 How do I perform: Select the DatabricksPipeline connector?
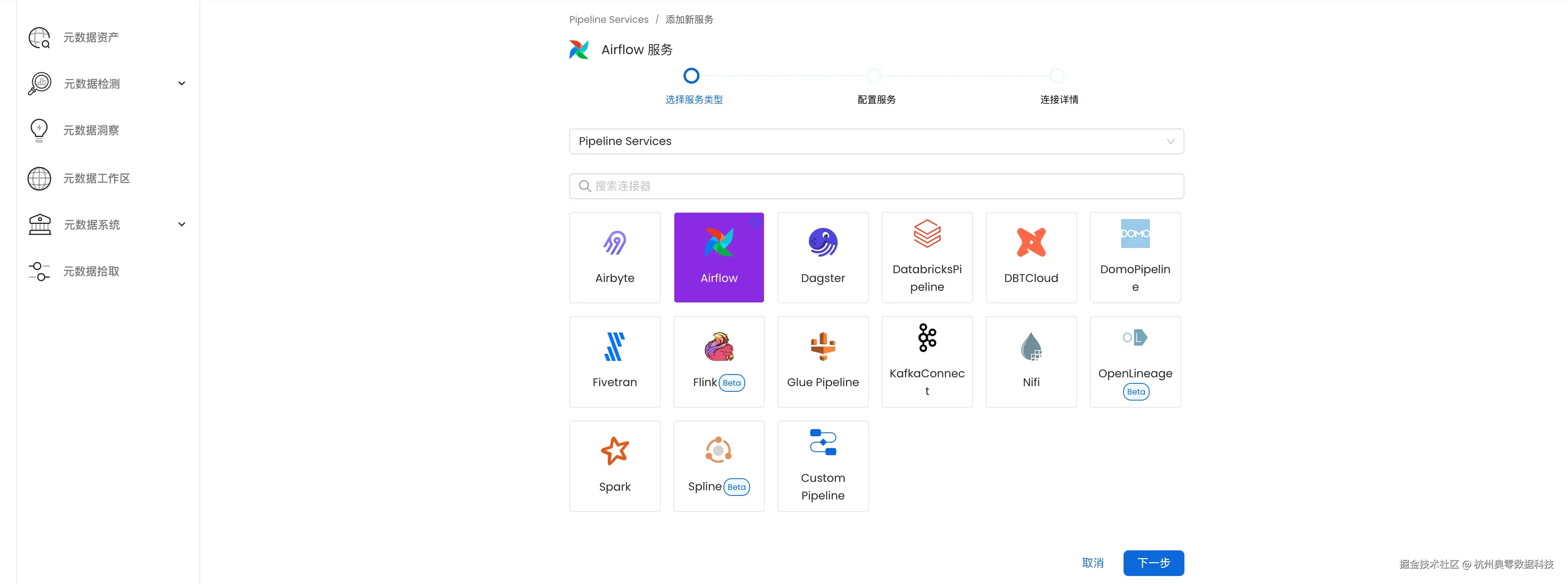[x=927, y=257]
